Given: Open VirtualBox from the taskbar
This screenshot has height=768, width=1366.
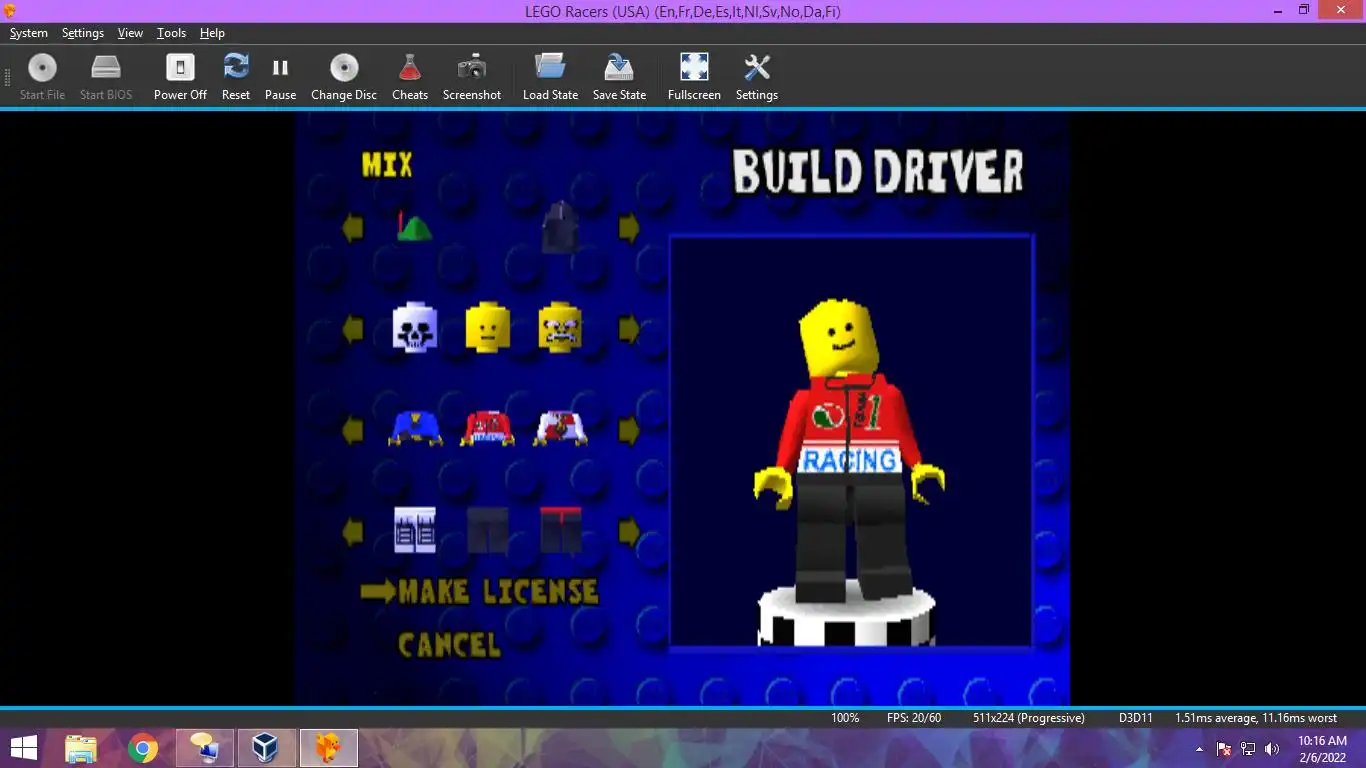Looking at the screenshot, I should pyautogui.click(x=265, y=748).
